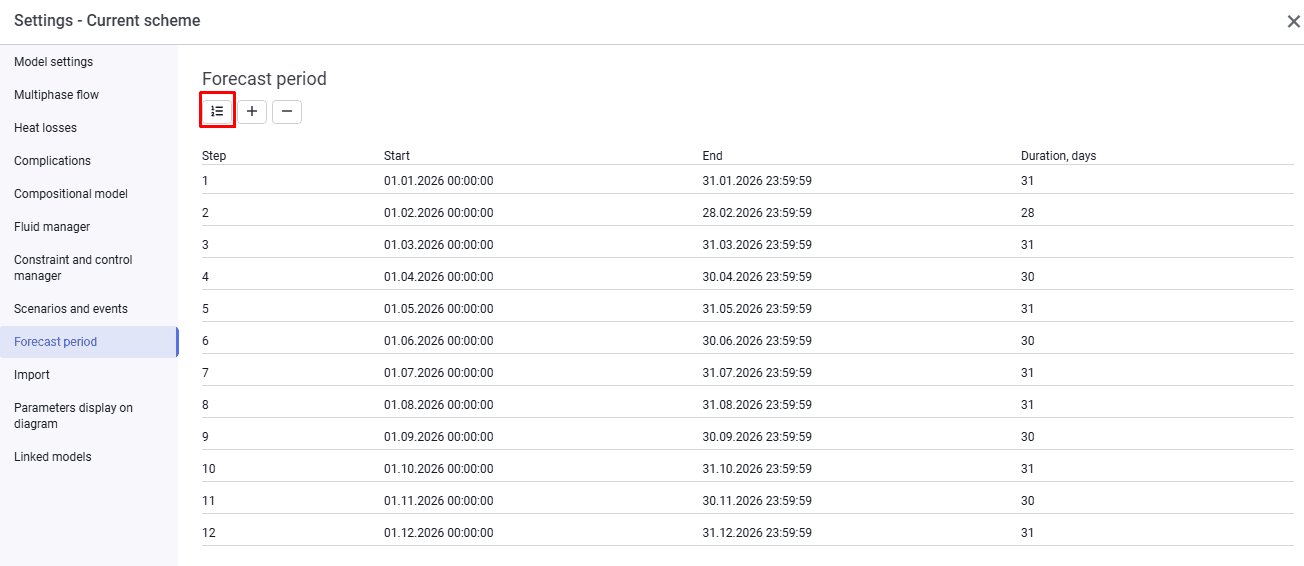Select start date 01.04.2026 00:00:00
The image size is (1304, 566).
439,277
